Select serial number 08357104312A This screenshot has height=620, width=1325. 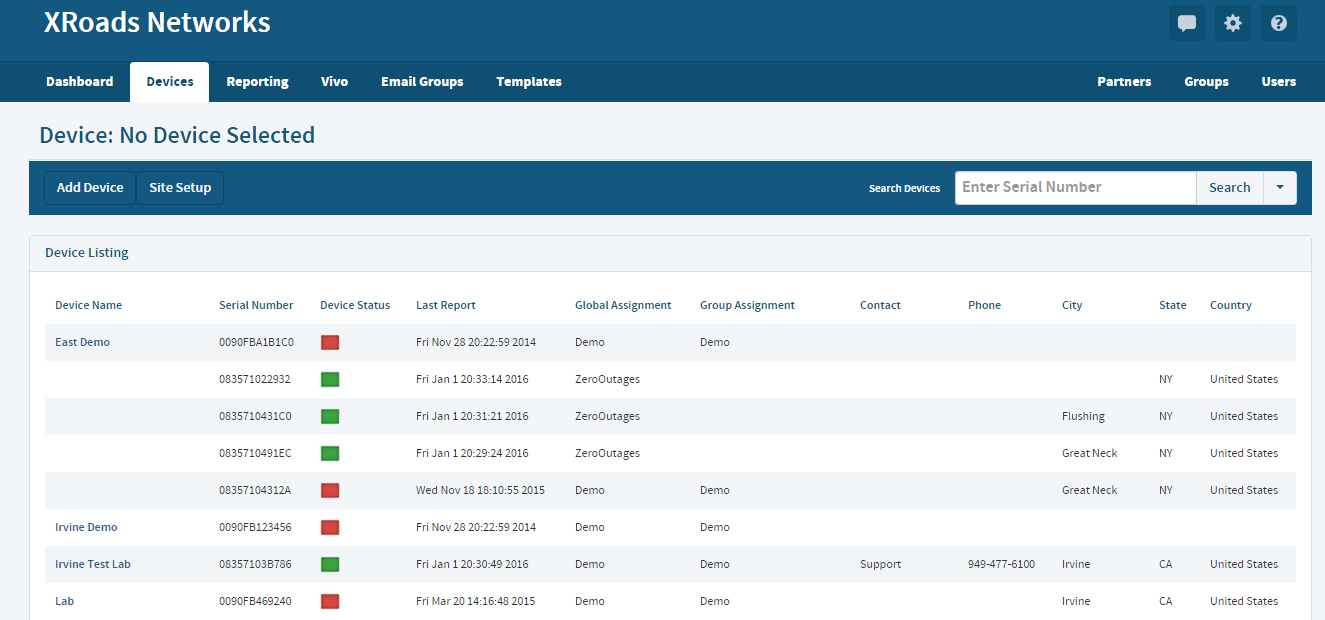coord(255,490)
